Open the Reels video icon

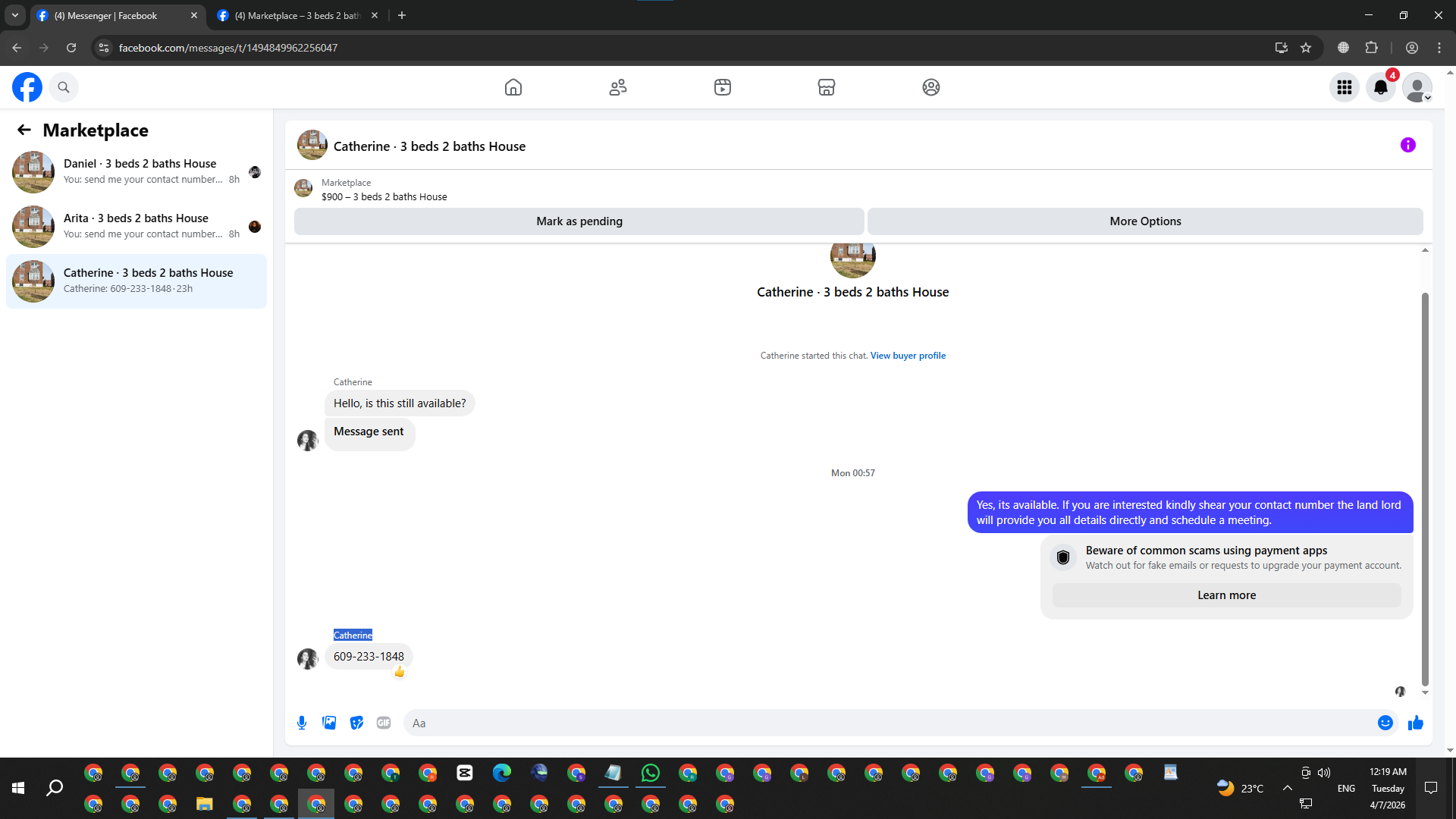pyautogui.click(x=723, y=87)
